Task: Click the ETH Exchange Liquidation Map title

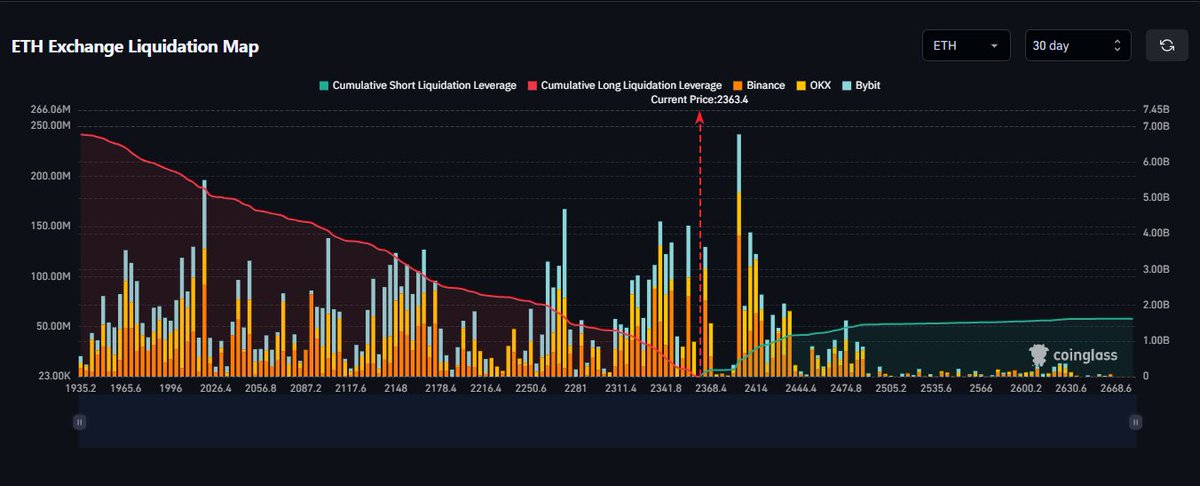Action: pos(135,47)
